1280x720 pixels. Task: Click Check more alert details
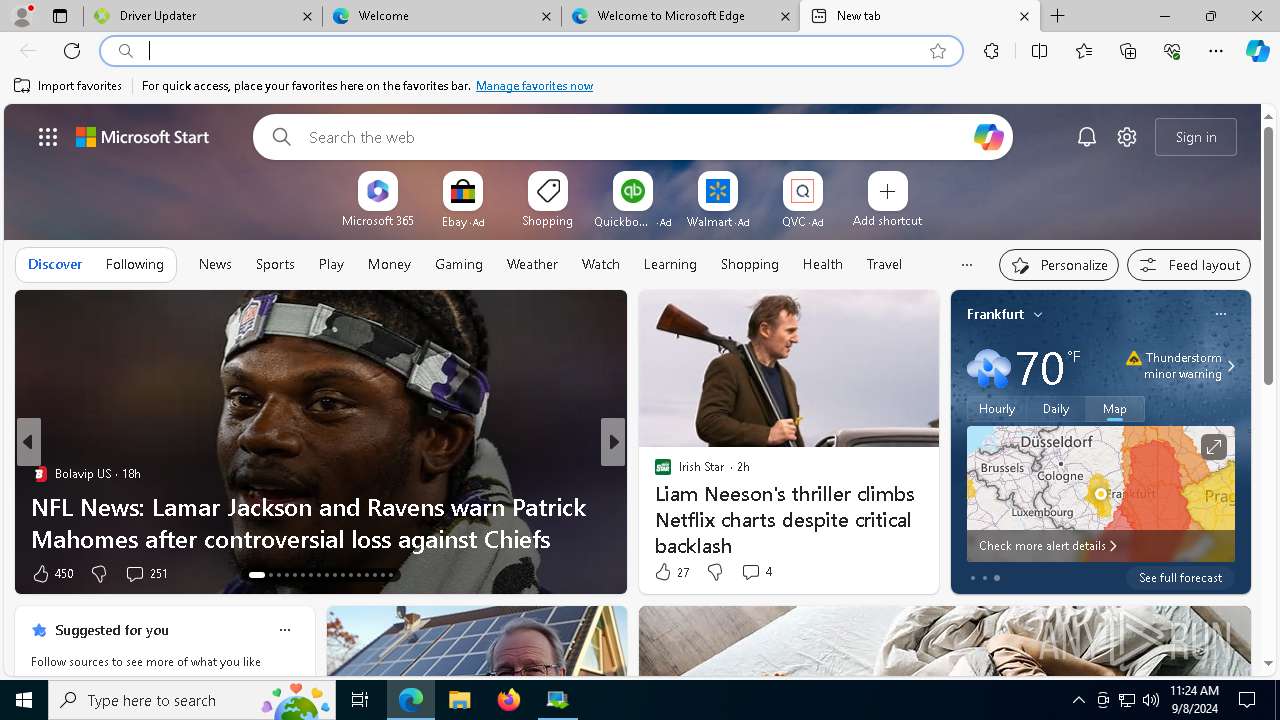pos(1047,546)
